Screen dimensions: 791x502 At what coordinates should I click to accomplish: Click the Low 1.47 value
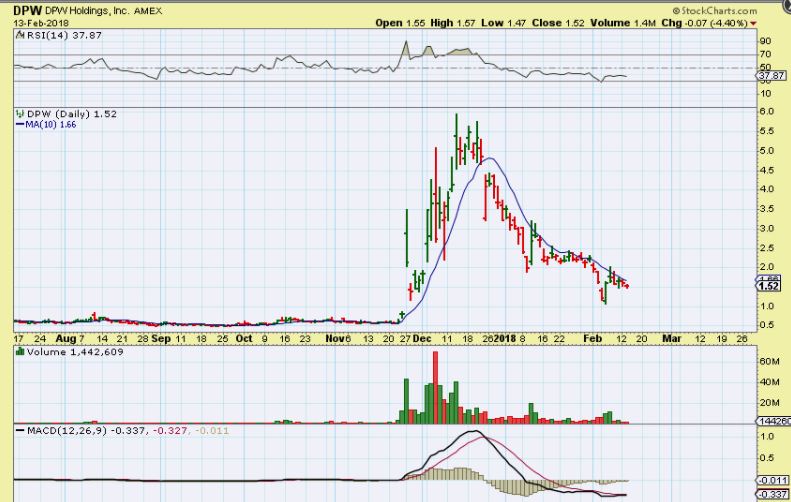[x=503, y=23]
